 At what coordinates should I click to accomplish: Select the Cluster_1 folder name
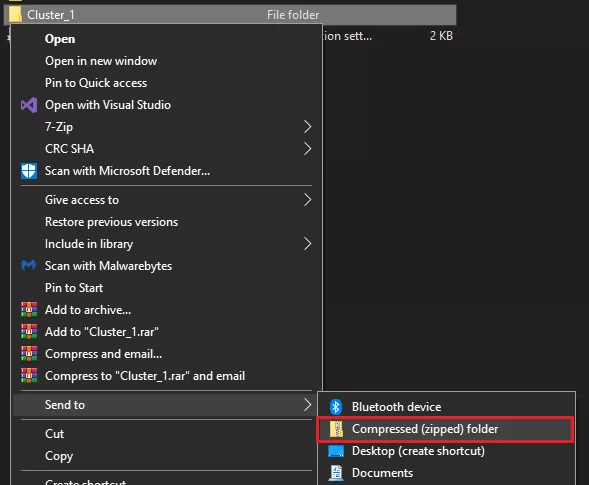coord(51,15)
